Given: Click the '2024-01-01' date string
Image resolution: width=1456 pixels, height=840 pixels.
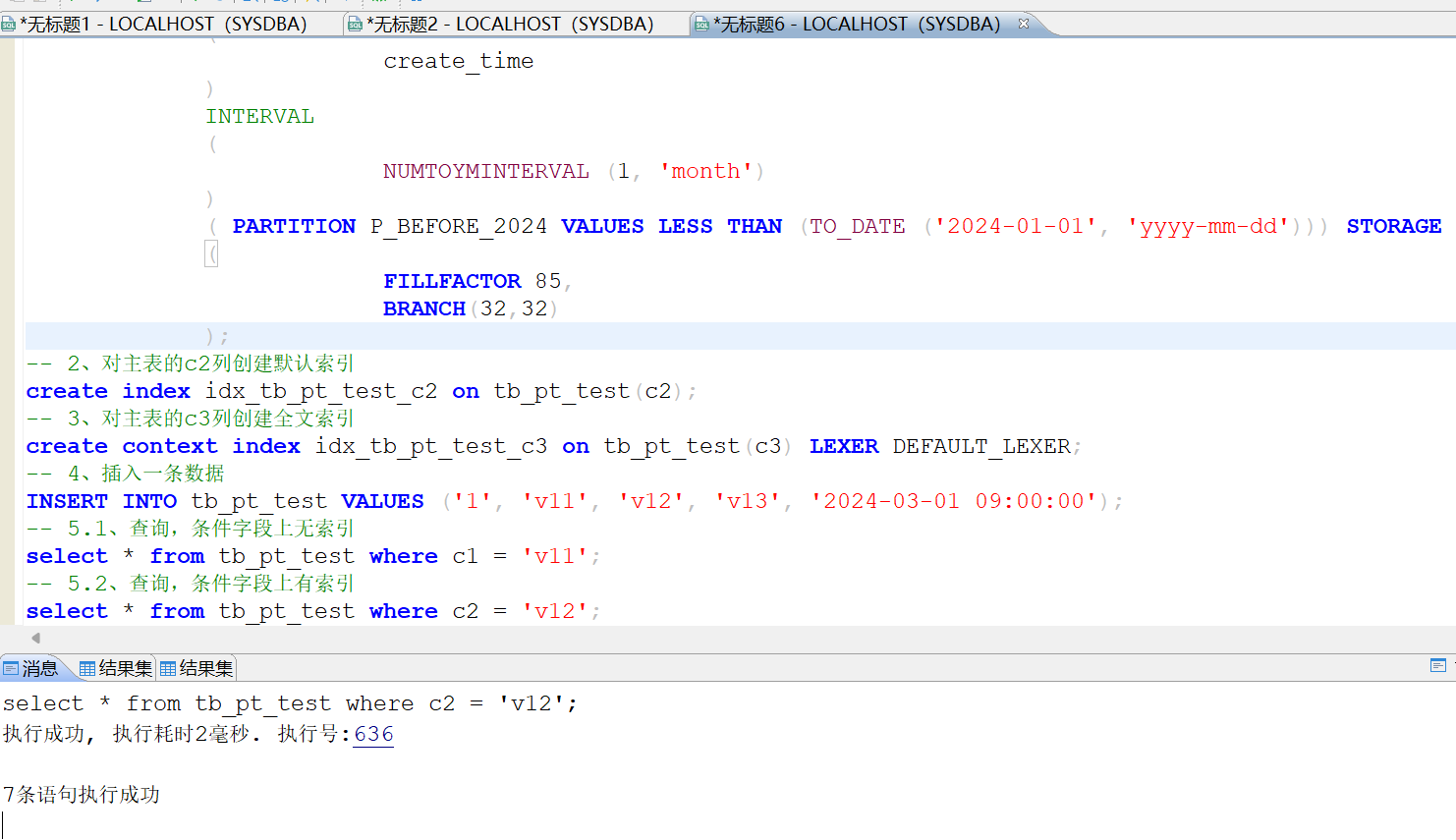Looking at the screenshot, I should tap(1015, 226).
